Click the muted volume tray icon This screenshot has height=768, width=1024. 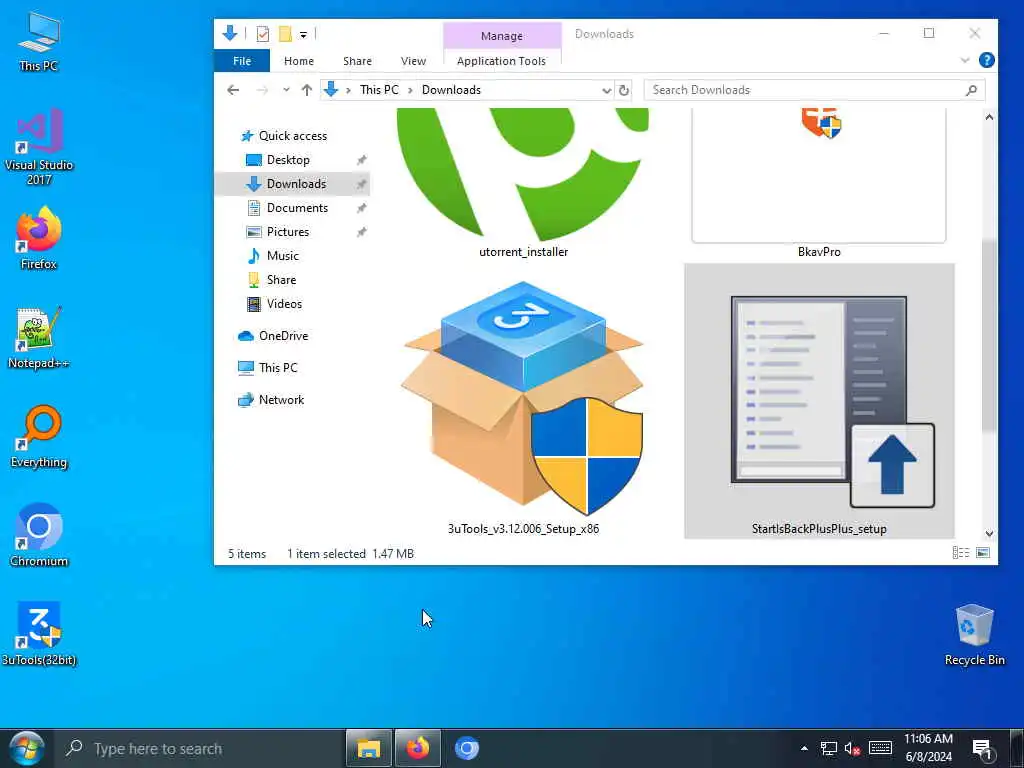(x=852, y=748)
